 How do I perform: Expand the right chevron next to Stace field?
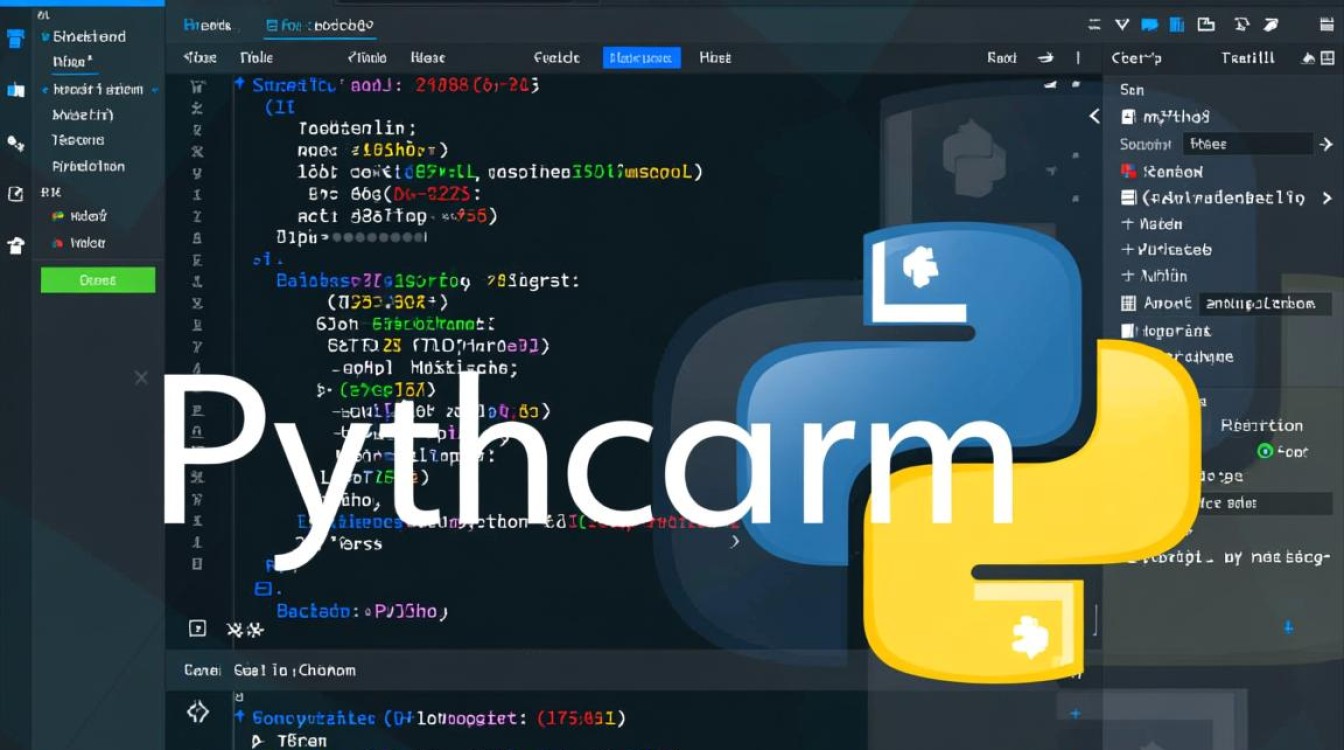[1326, 145]
